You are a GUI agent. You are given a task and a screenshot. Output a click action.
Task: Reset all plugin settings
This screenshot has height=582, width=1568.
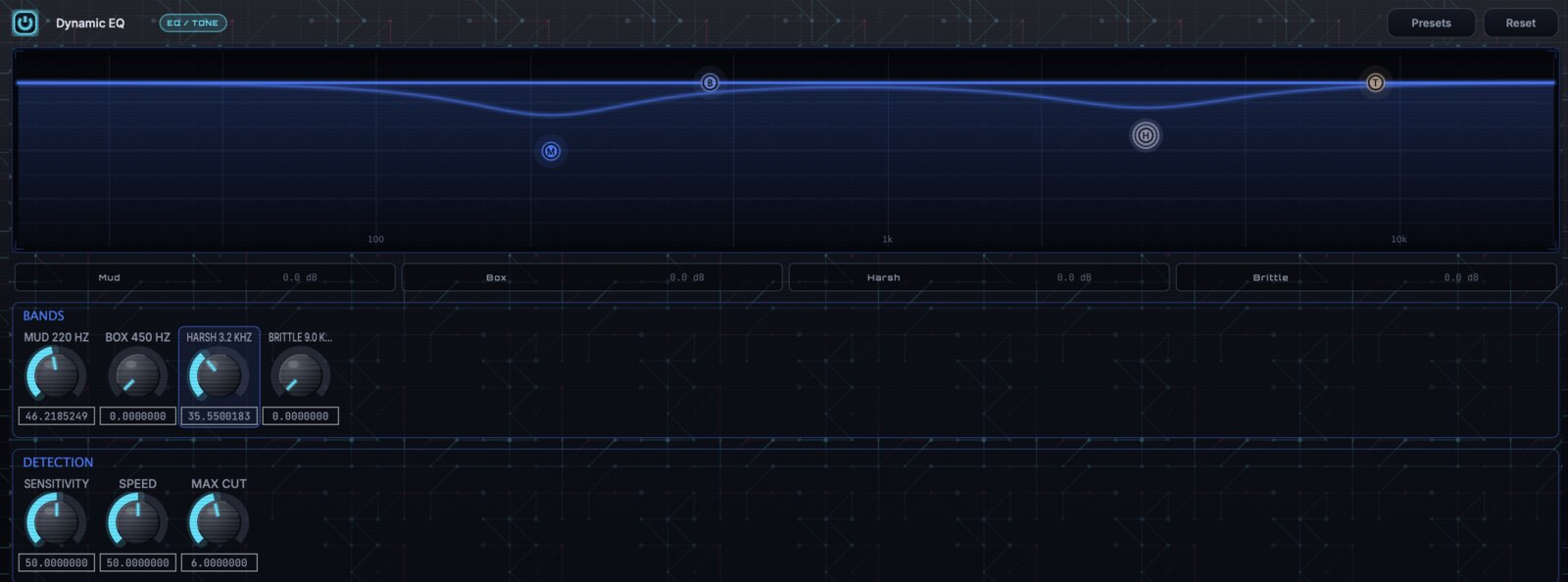(1520, 23)
